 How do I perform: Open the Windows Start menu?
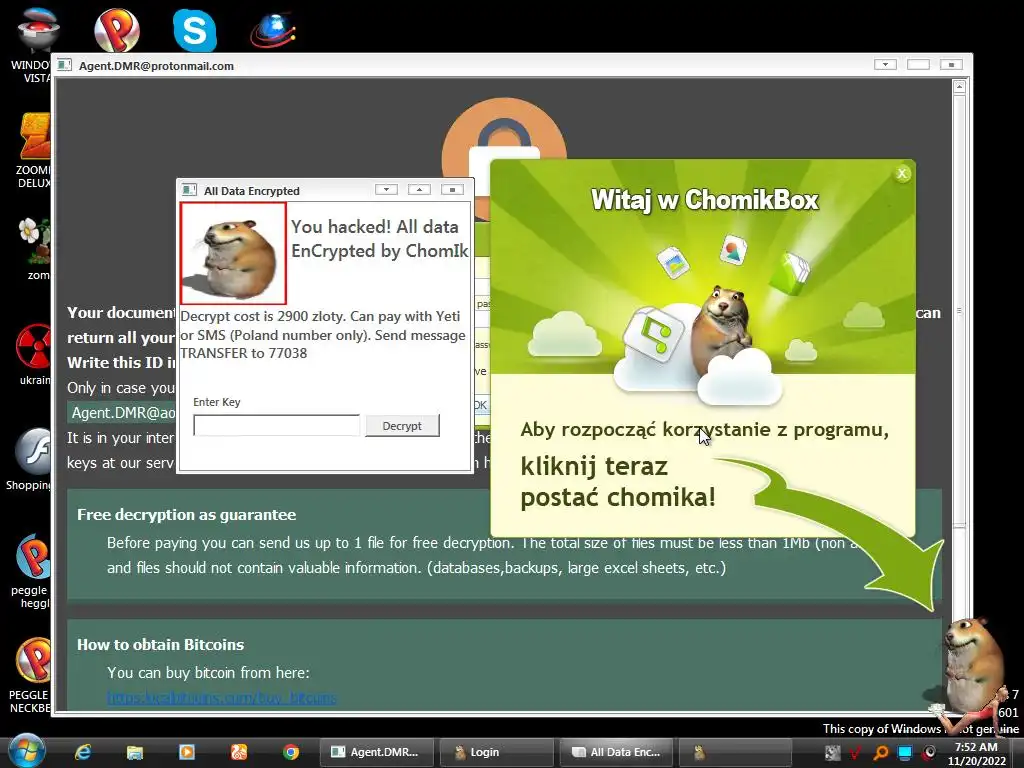27,752
